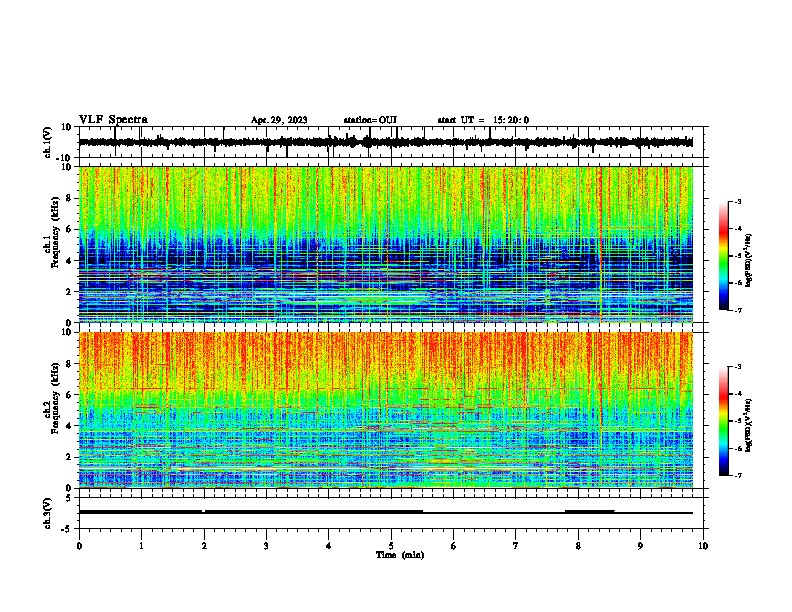Click the "ch.1(V)" waveform axis label
The height and width of the screenshot is (612, 792).
click(48, 142)
